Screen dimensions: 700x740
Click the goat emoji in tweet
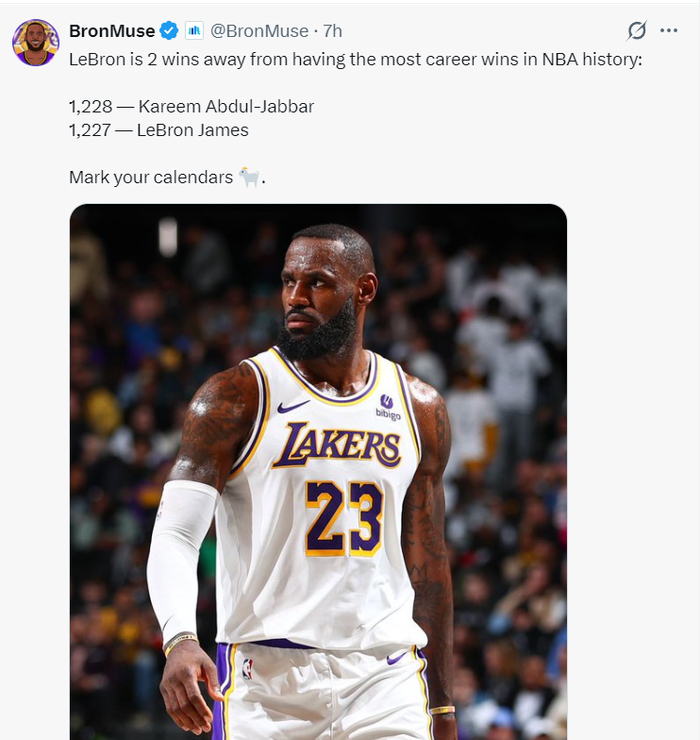[249, 177]
